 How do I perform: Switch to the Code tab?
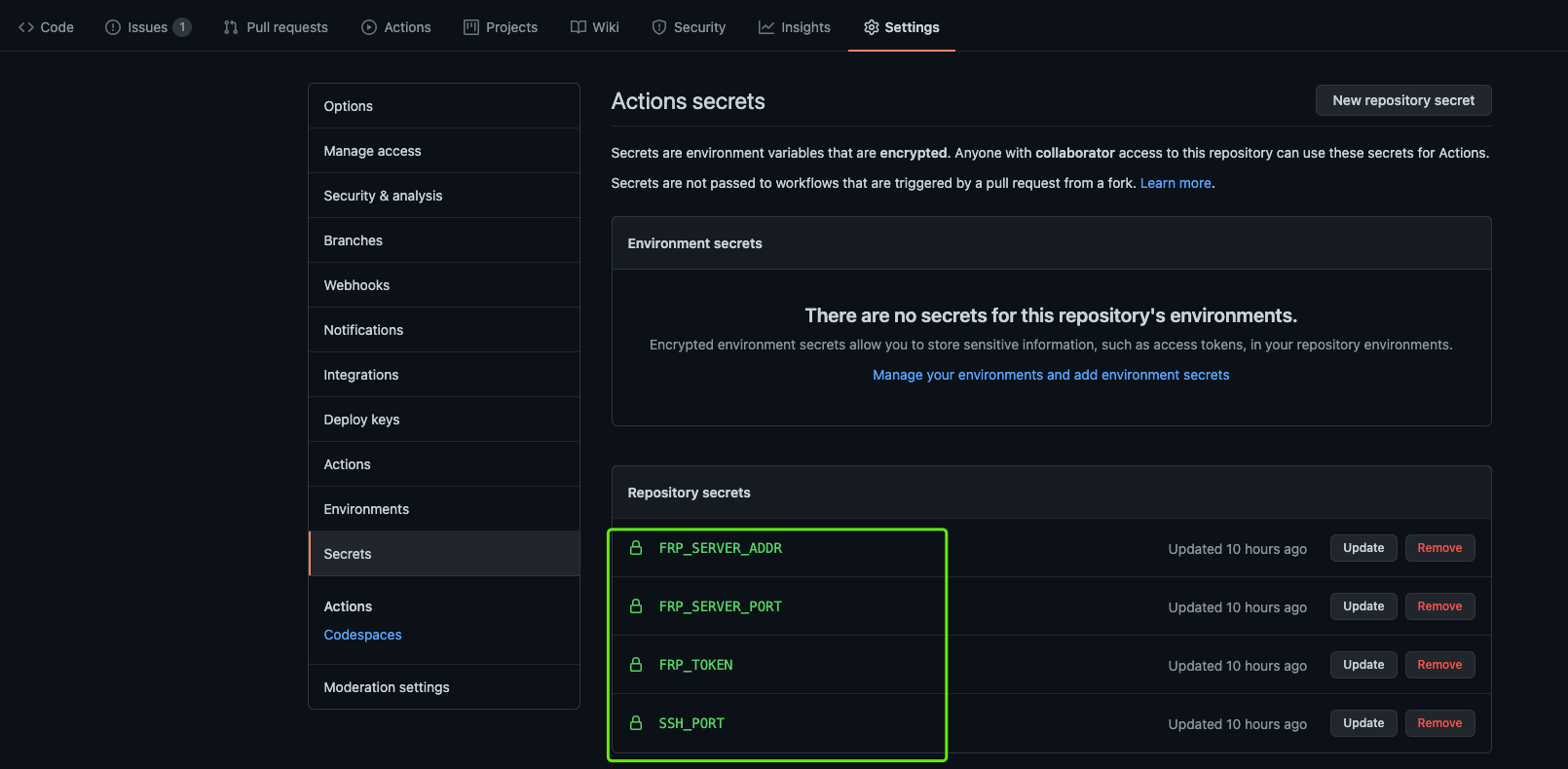pyautogui.click(x=46, y=27)
